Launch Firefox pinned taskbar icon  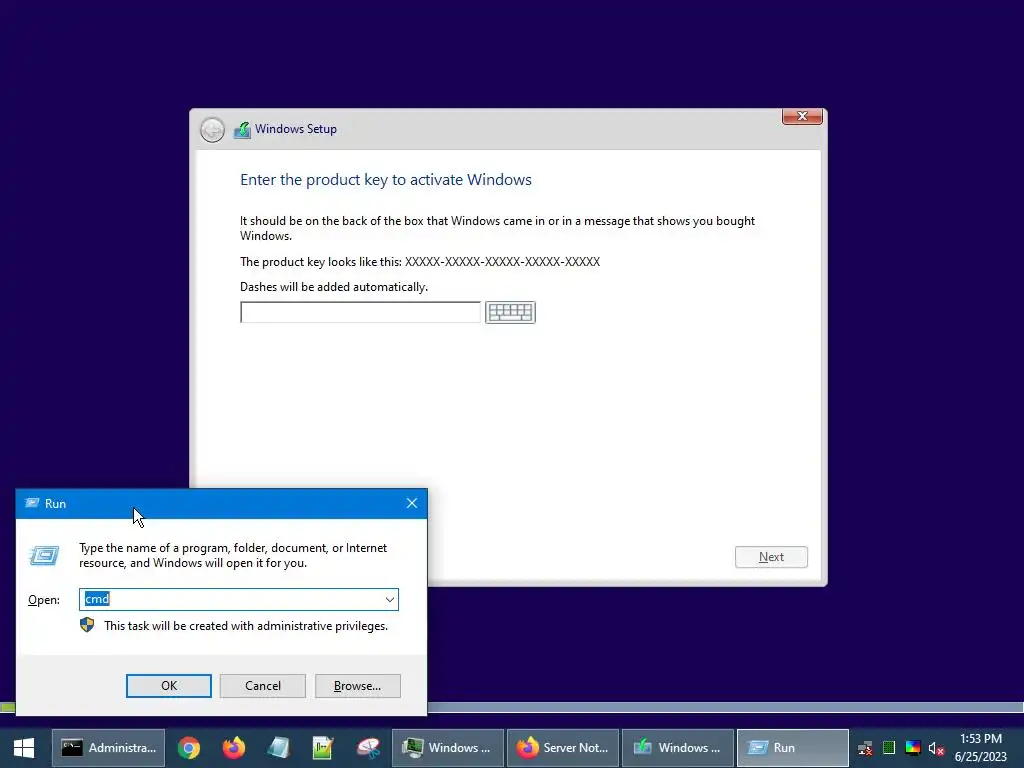pyautogui.click(x=233, y=748)
